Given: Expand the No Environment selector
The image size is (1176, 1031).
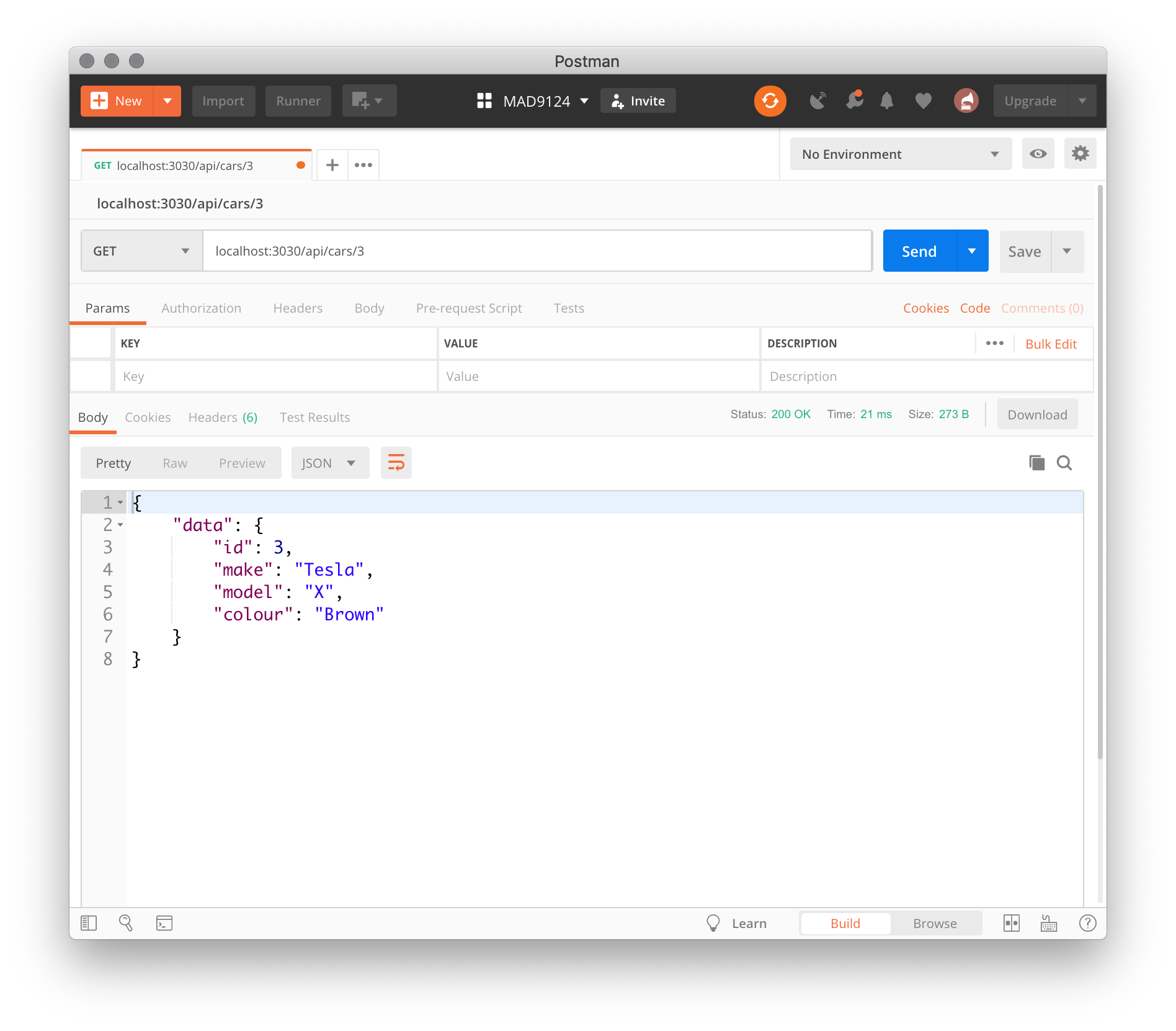Looking at the screenshot, I should (x=900, y=154).
